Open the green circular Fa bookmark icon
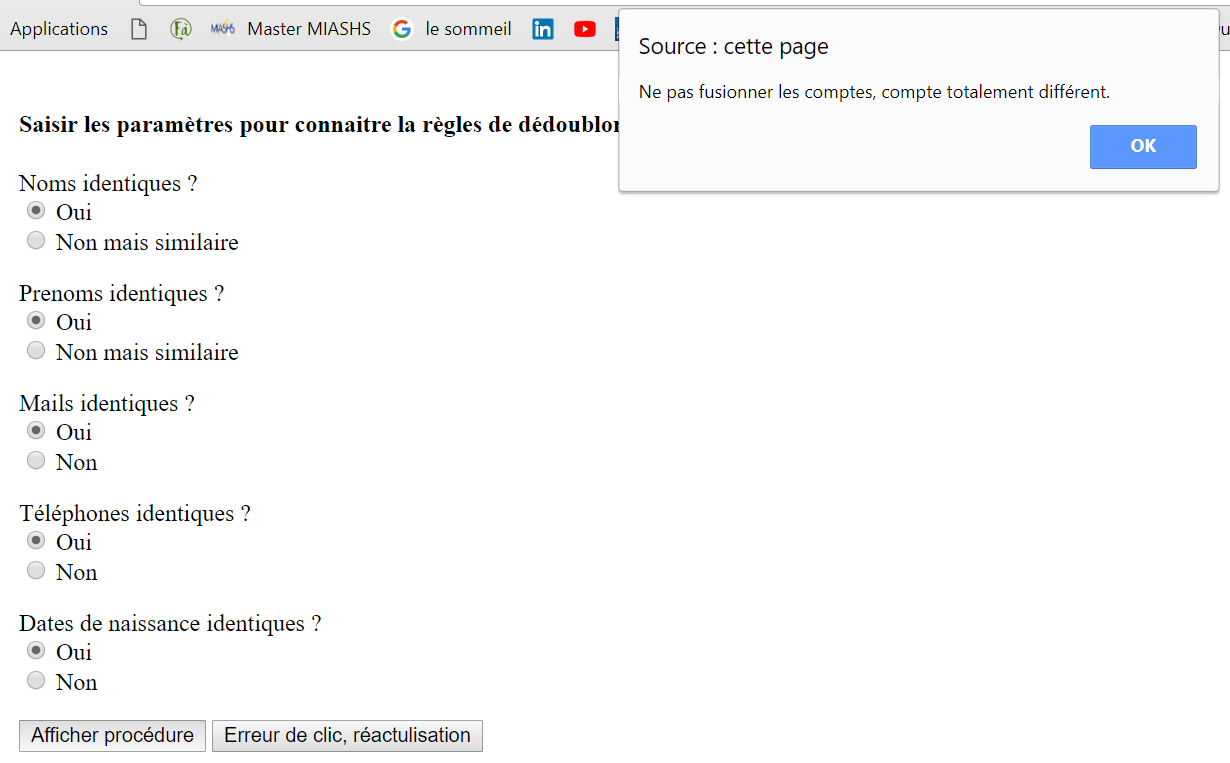The height and width of the screenshot is (763, 1230). point(181,29)
